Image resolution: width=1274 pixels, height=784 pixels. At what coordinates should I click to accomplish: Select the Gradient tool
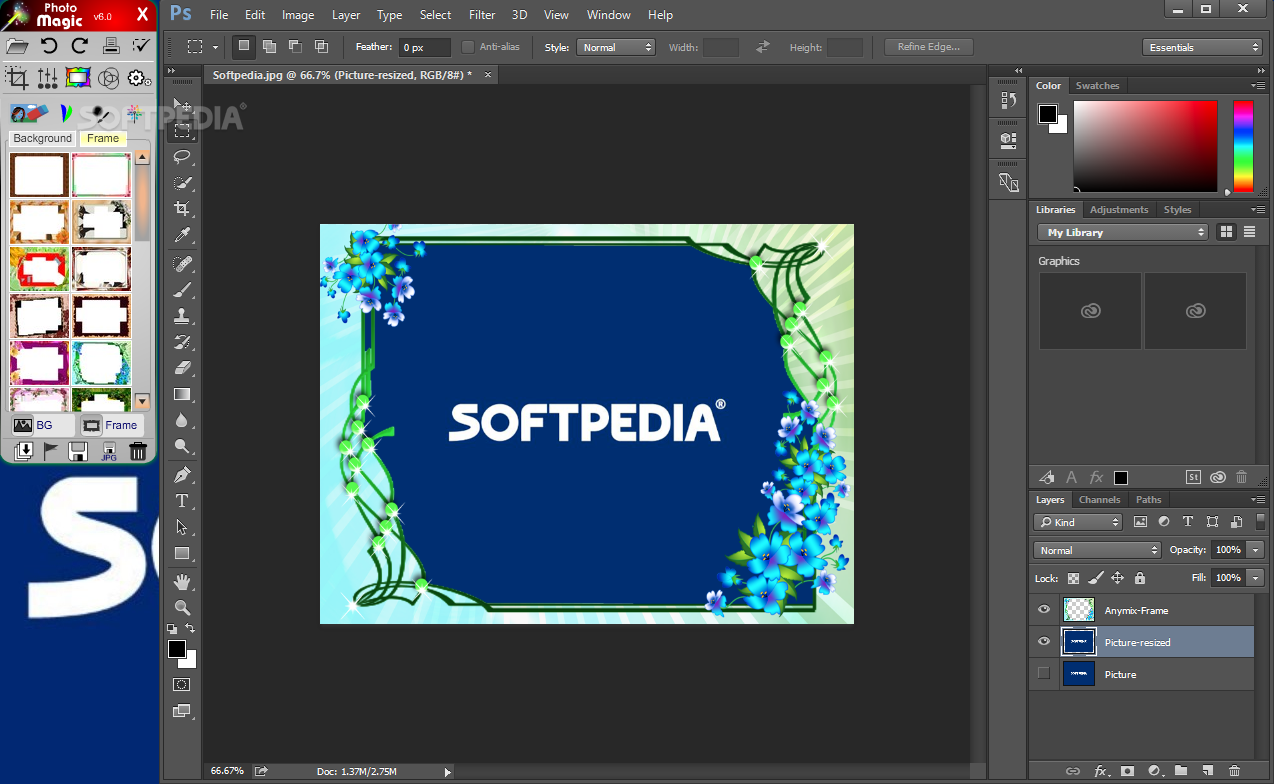point(182,394)
